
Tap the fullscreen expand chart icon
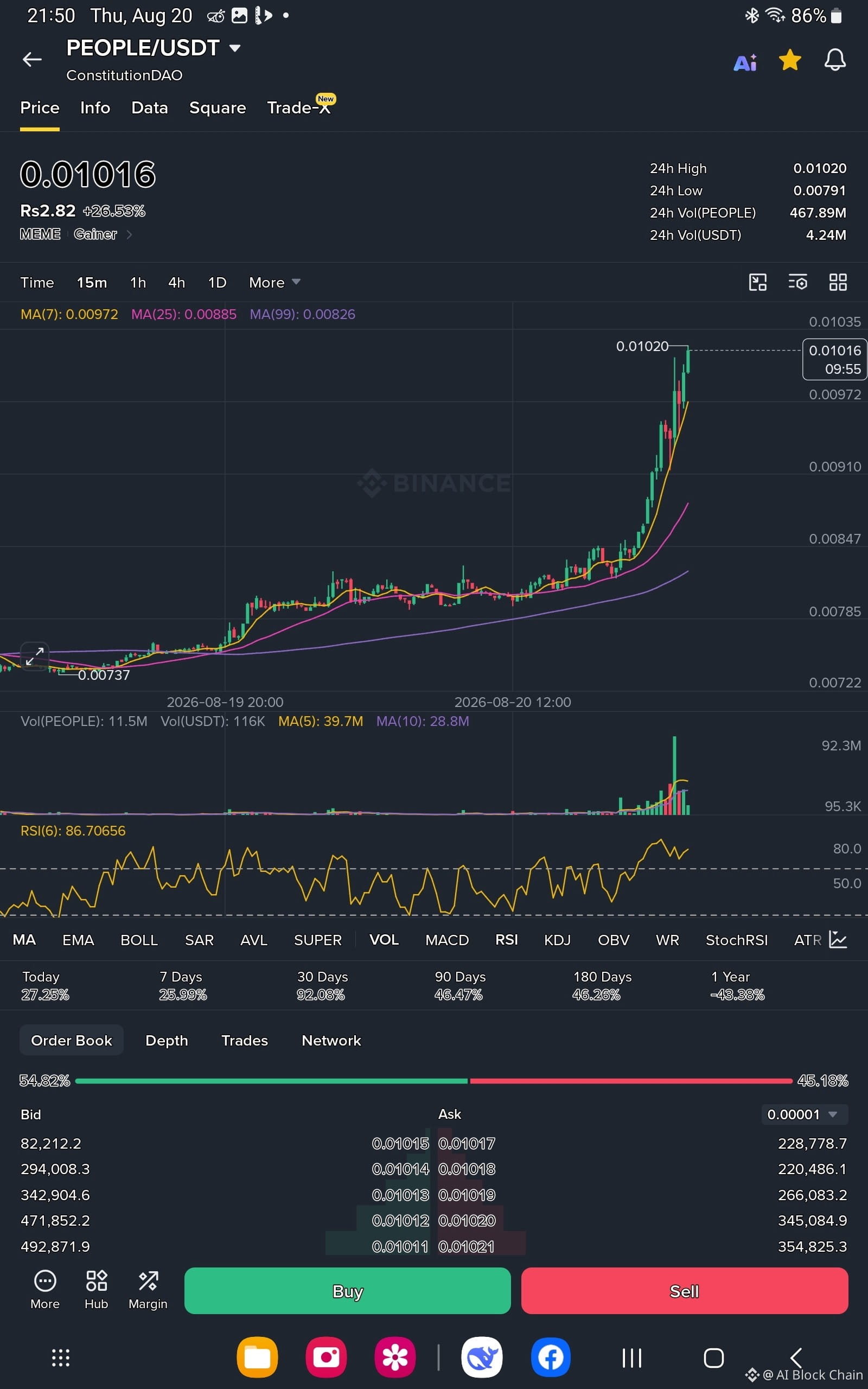pos(34,656)
